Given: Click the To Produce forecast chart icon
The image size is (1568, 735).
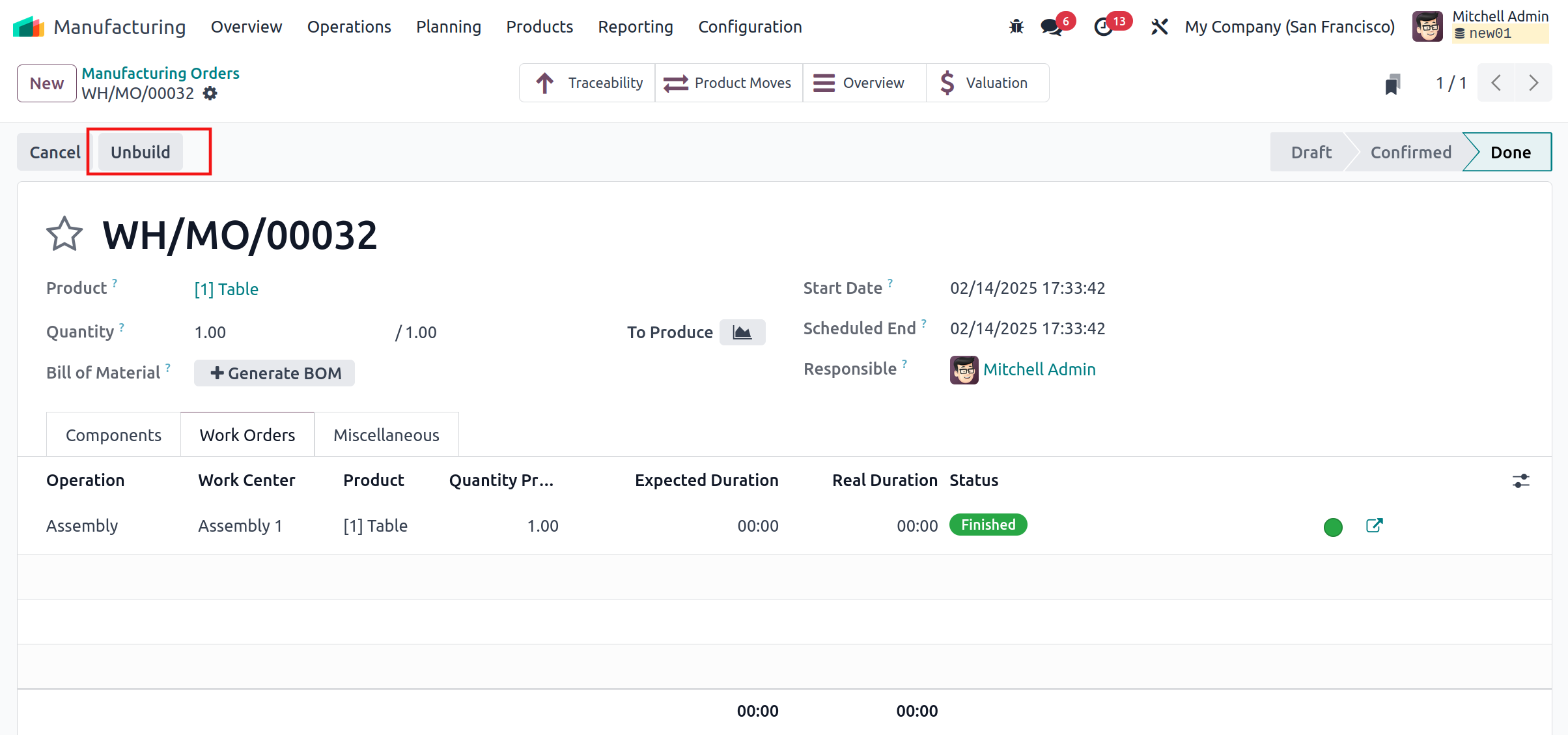Looking at the screenshot, I should click(742, 332).
